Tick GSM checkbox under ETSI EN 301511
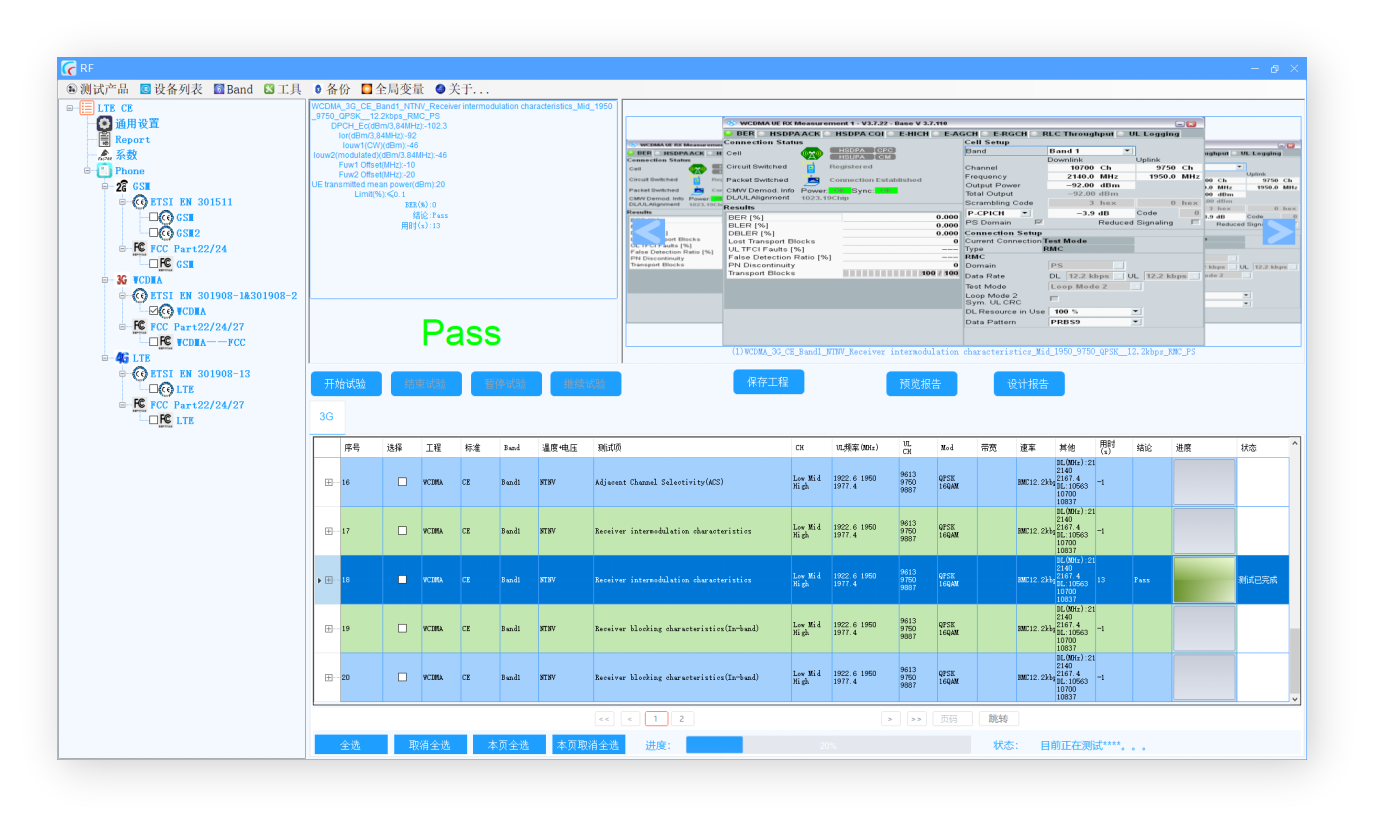This screenshot has height=830, width=1377. point(154,217)
